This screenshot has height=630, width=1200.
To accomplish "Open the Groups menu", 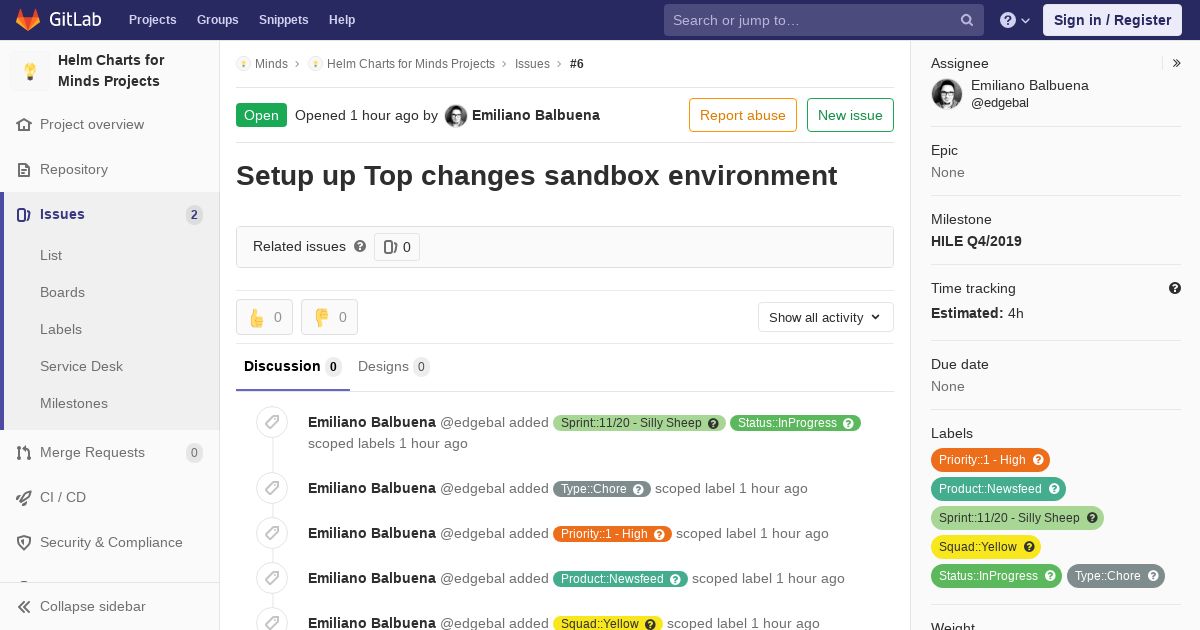I will tap(218, 20).
